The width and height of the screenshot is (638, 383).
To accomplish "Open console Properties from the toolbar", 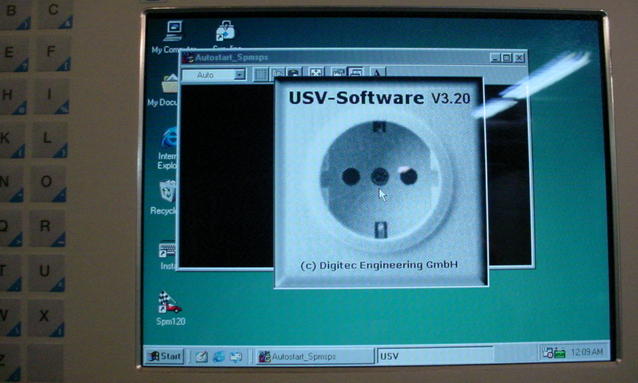I will (x=338, y=73).
